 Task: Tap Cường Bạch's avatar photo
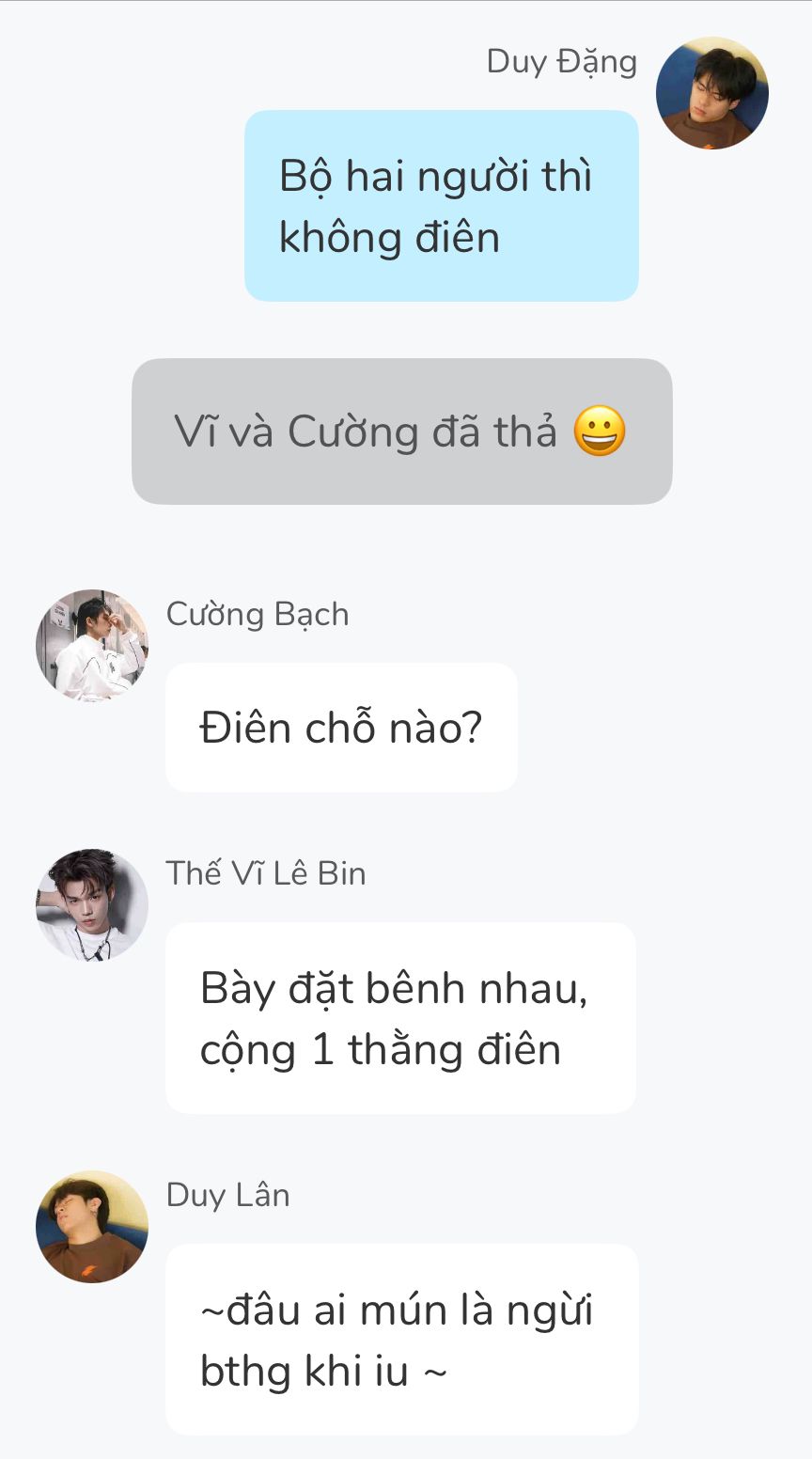coord(92,646)
